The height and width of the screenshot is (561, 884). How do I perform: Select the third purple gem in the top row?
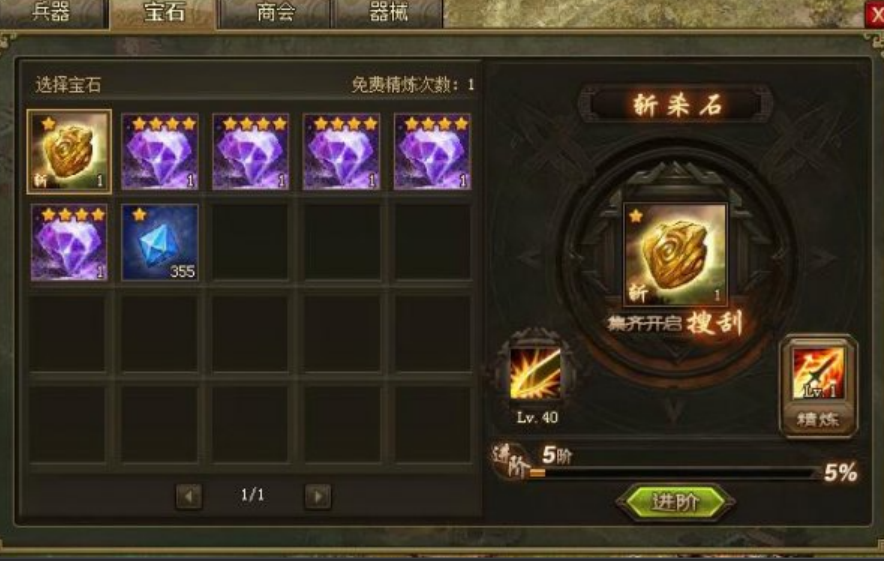click(342, 152)
